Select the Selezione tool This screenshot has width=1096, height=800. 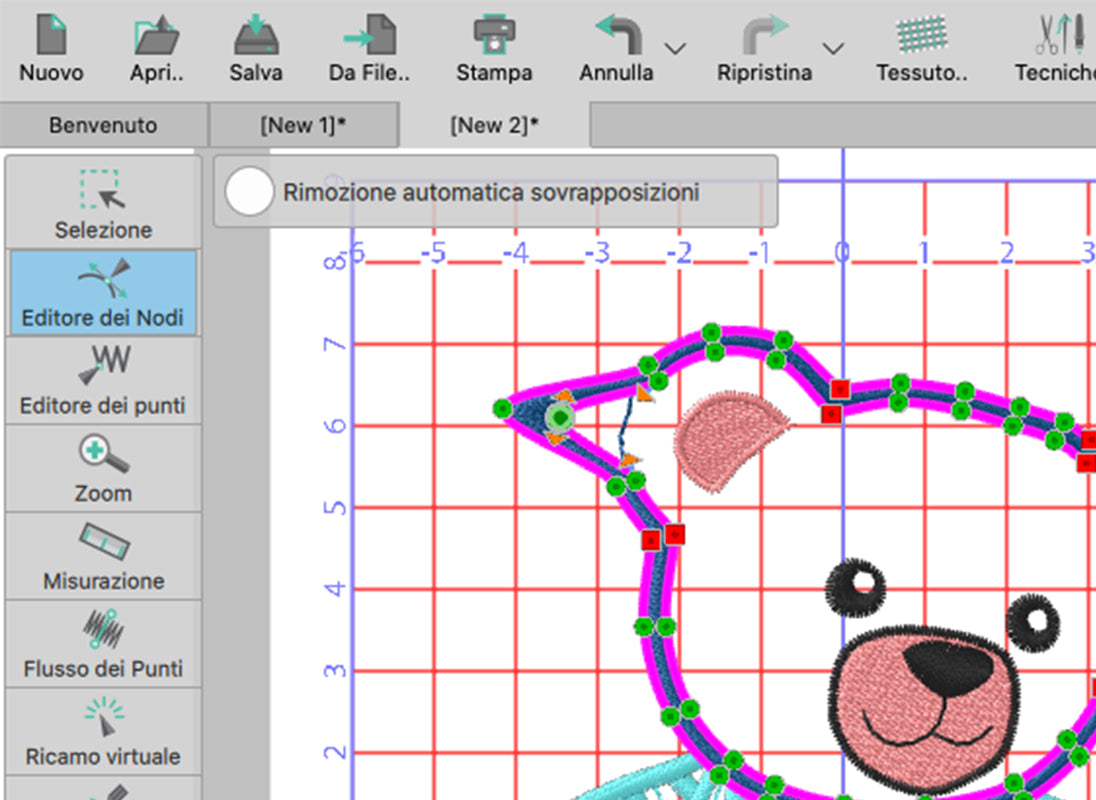[103, 204]
